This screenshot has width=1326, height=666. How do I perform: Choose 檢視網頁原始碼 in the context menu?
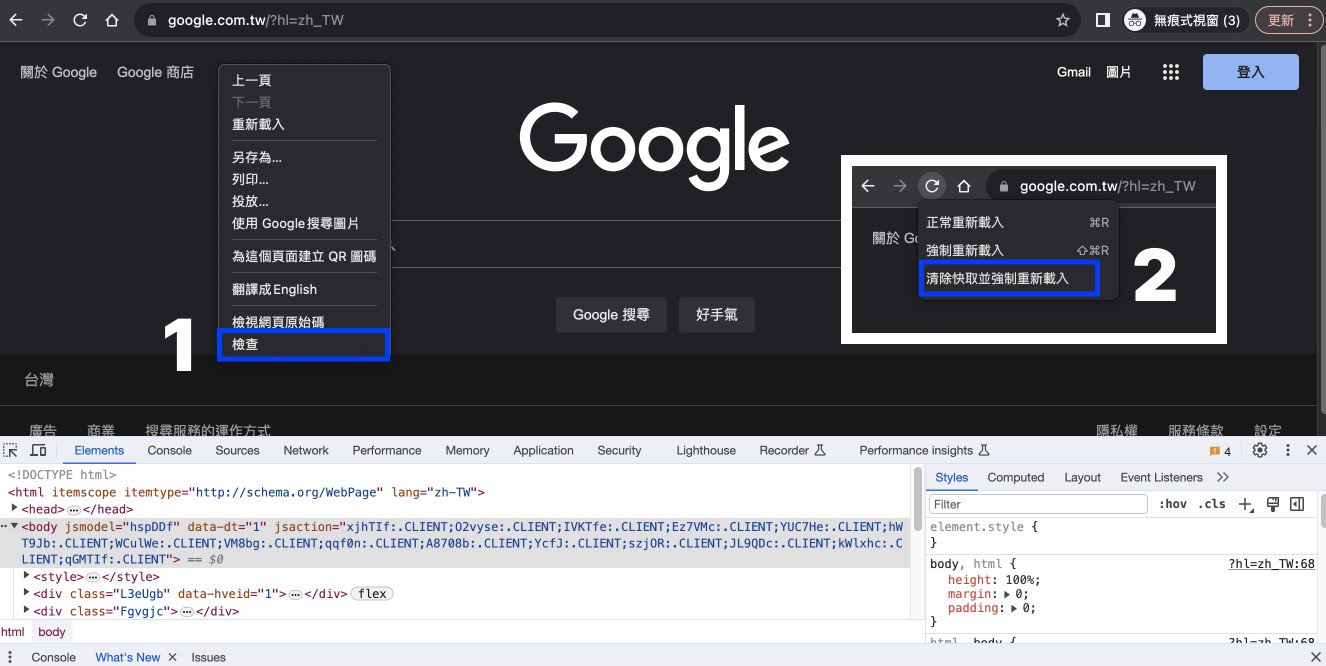(x=304, y=322)
